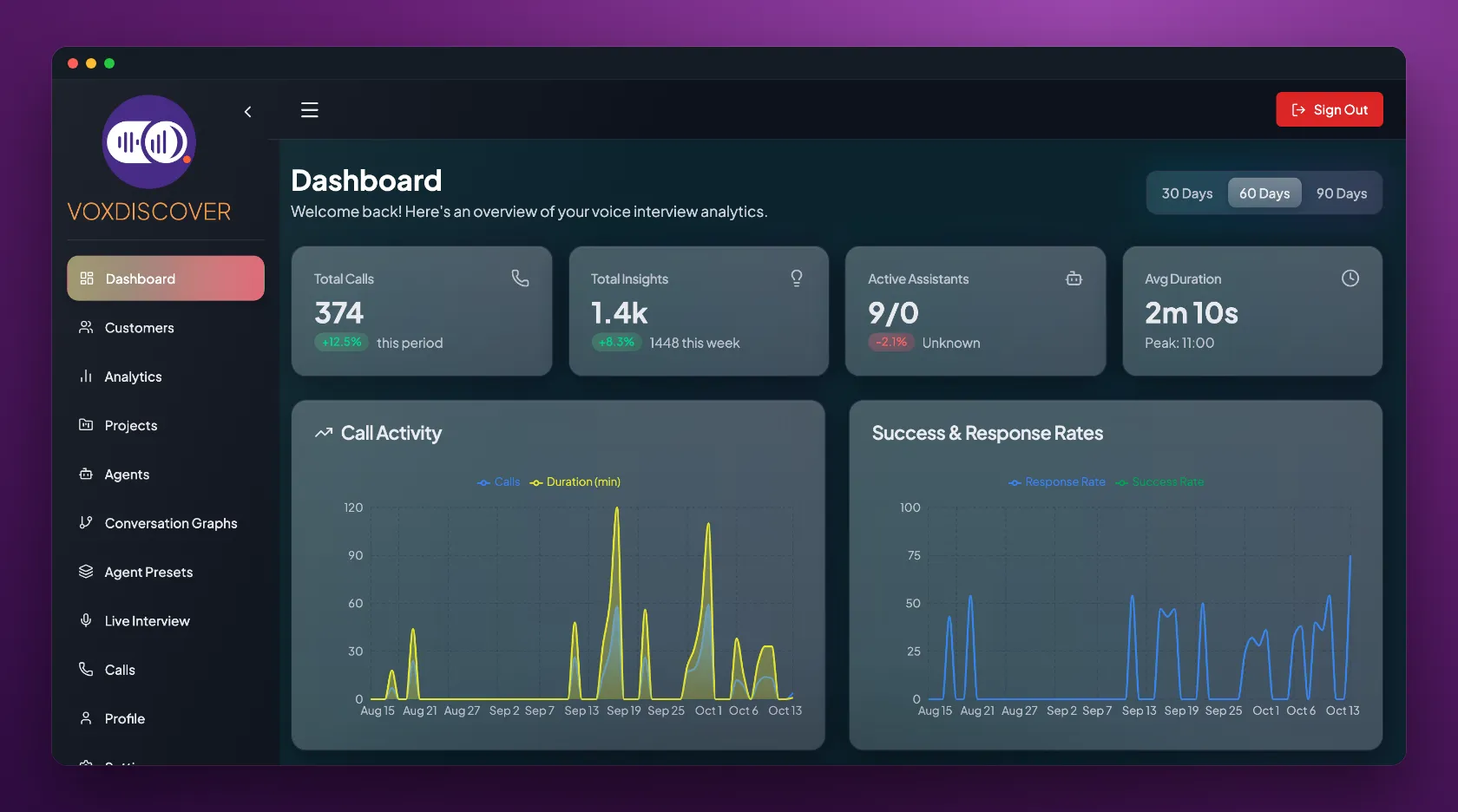Toggle the Success Rate legend series
Image resolution: width=1458 pixels, height=812 pixels.
pyautogui.click(x=1159, y=482)
